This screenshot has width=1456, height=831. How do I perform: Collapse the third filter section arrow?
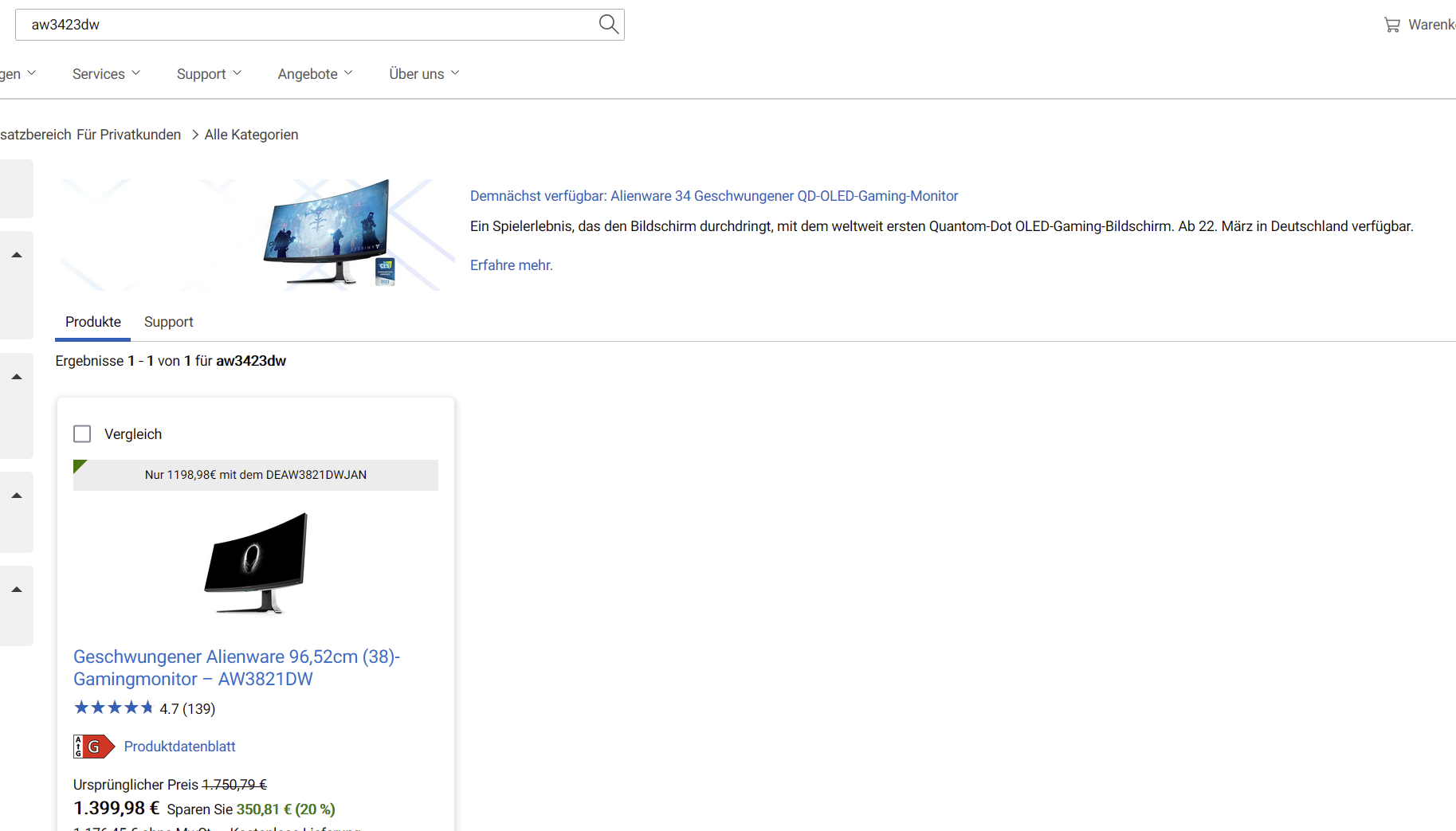point(16,496)
